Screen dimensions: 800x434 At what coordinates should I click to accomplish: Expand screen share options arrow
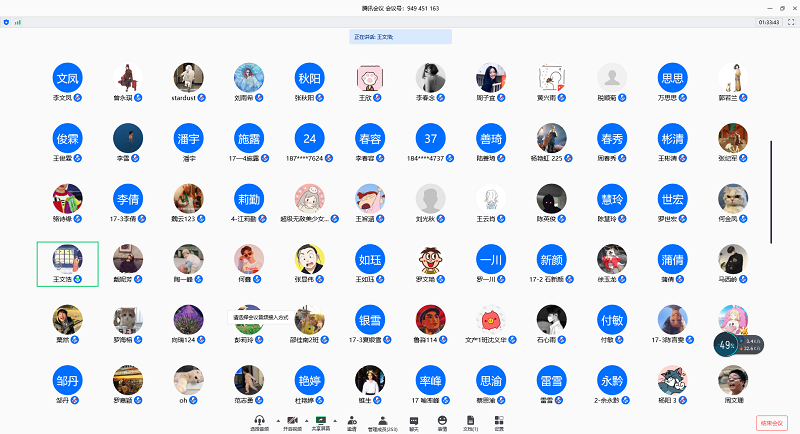337,421
